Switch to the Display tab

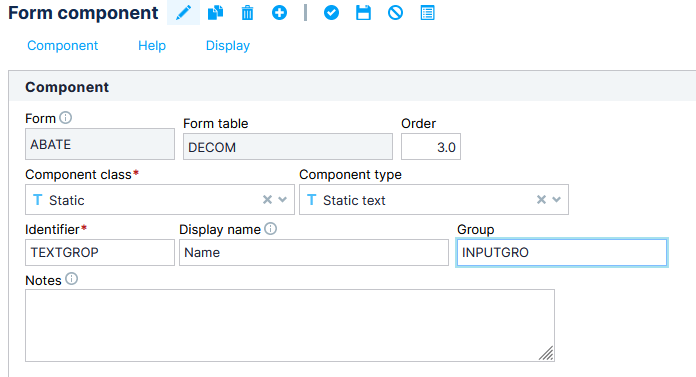point(228,46)
